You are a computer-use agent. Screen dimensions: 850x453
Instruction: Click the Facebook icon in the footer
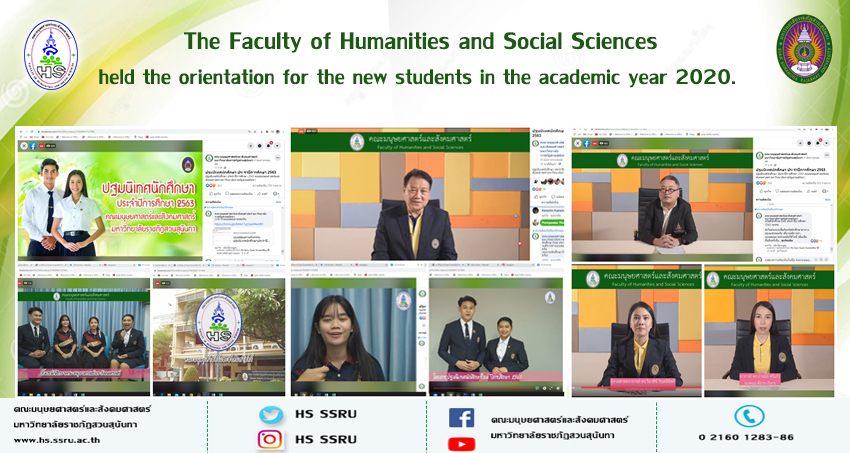tap(461, 417)
